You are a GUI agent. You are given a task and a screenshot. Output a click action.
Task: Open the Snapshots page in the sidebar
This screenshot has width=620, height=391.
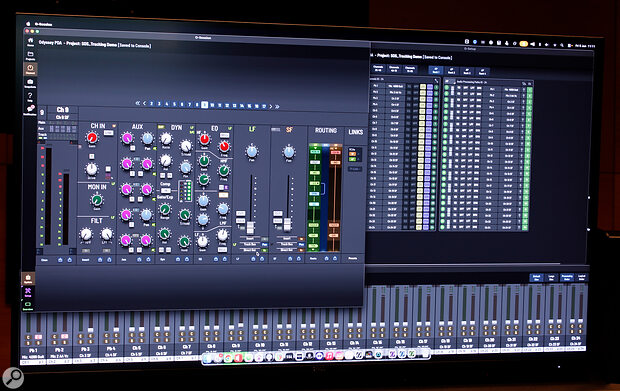coord(30,83)
